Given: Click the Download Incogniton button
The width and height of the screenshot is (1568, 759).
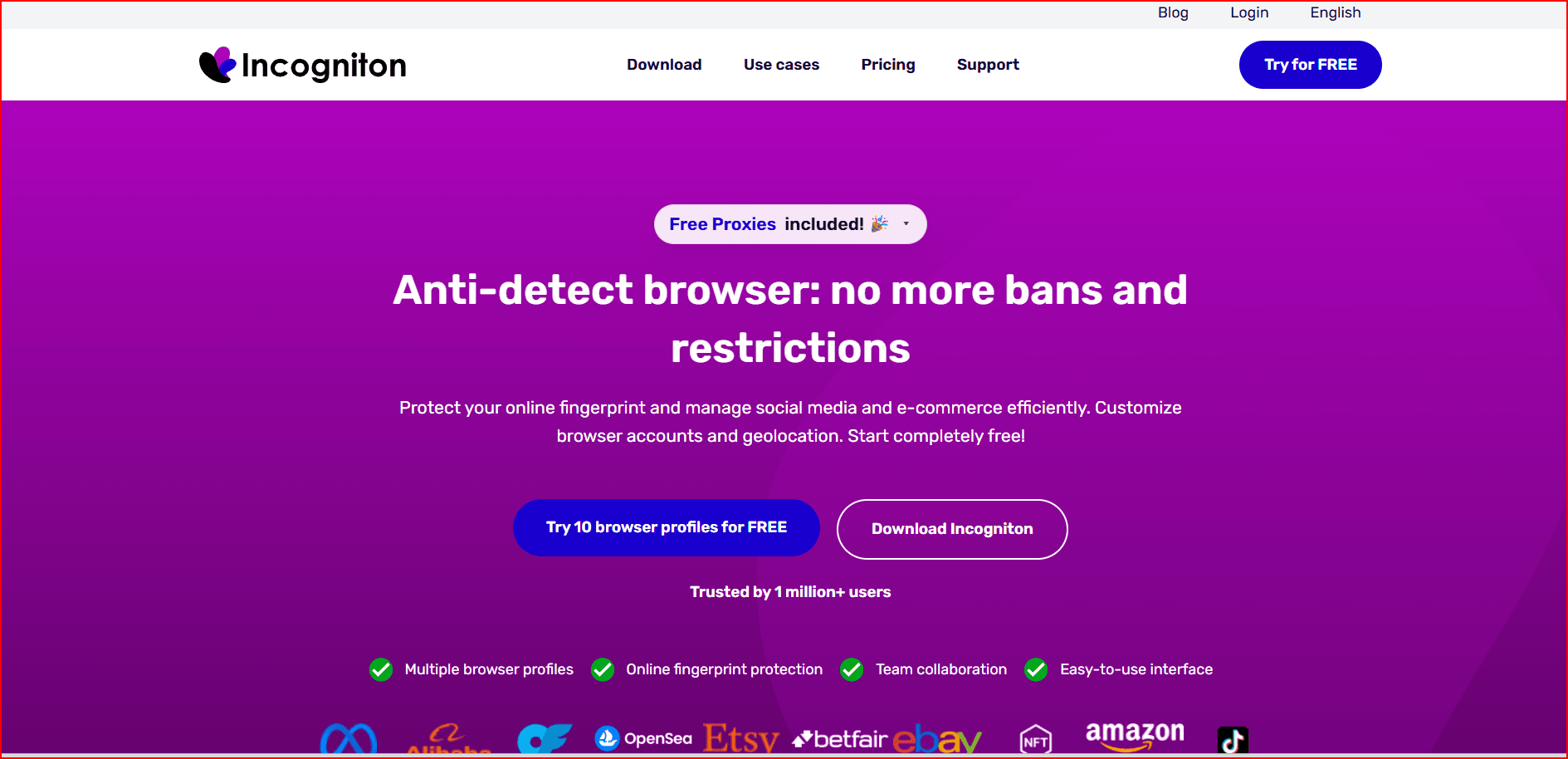Looking at the screenshot, I should pos(951,529).
